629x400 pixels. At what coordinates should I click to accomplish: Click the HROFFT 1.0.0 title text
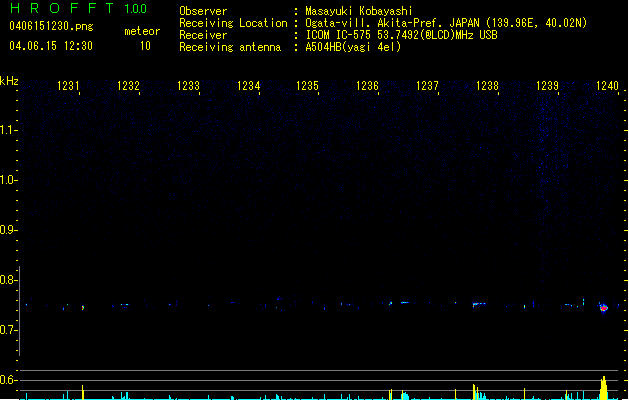(x=79, y=8)
